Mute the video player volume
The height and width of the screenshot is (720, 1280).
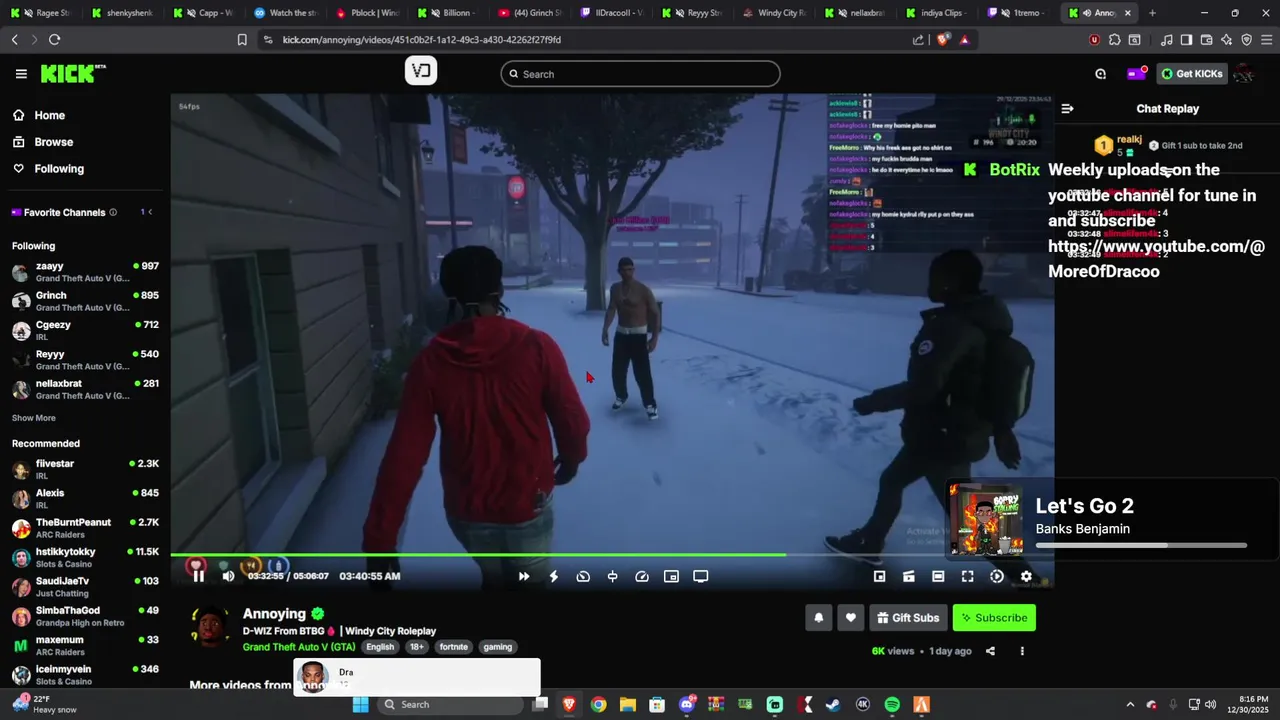tap(228, 576)
